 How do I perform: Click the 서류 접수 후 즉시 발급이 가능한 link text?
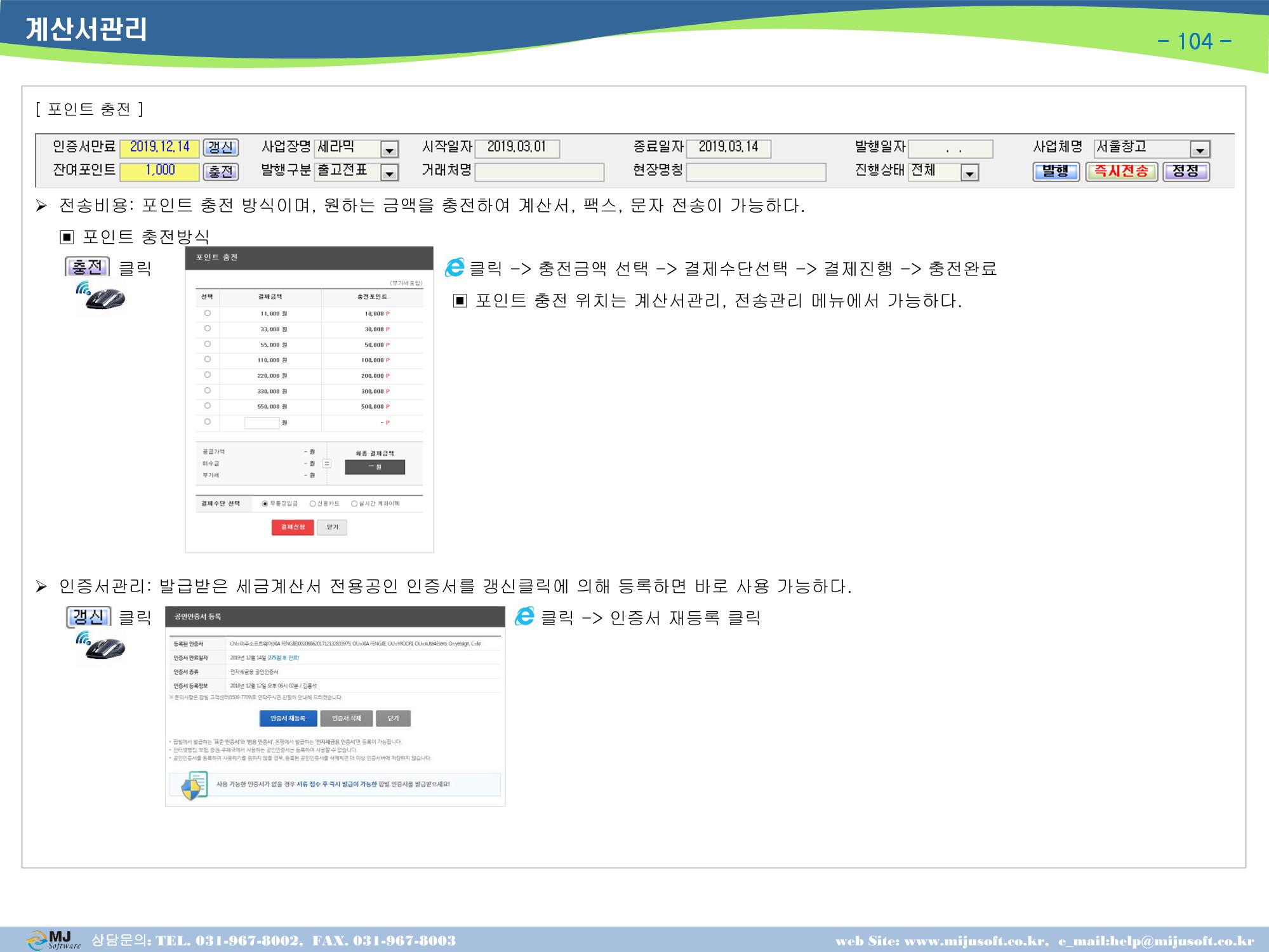coord(336,784)
